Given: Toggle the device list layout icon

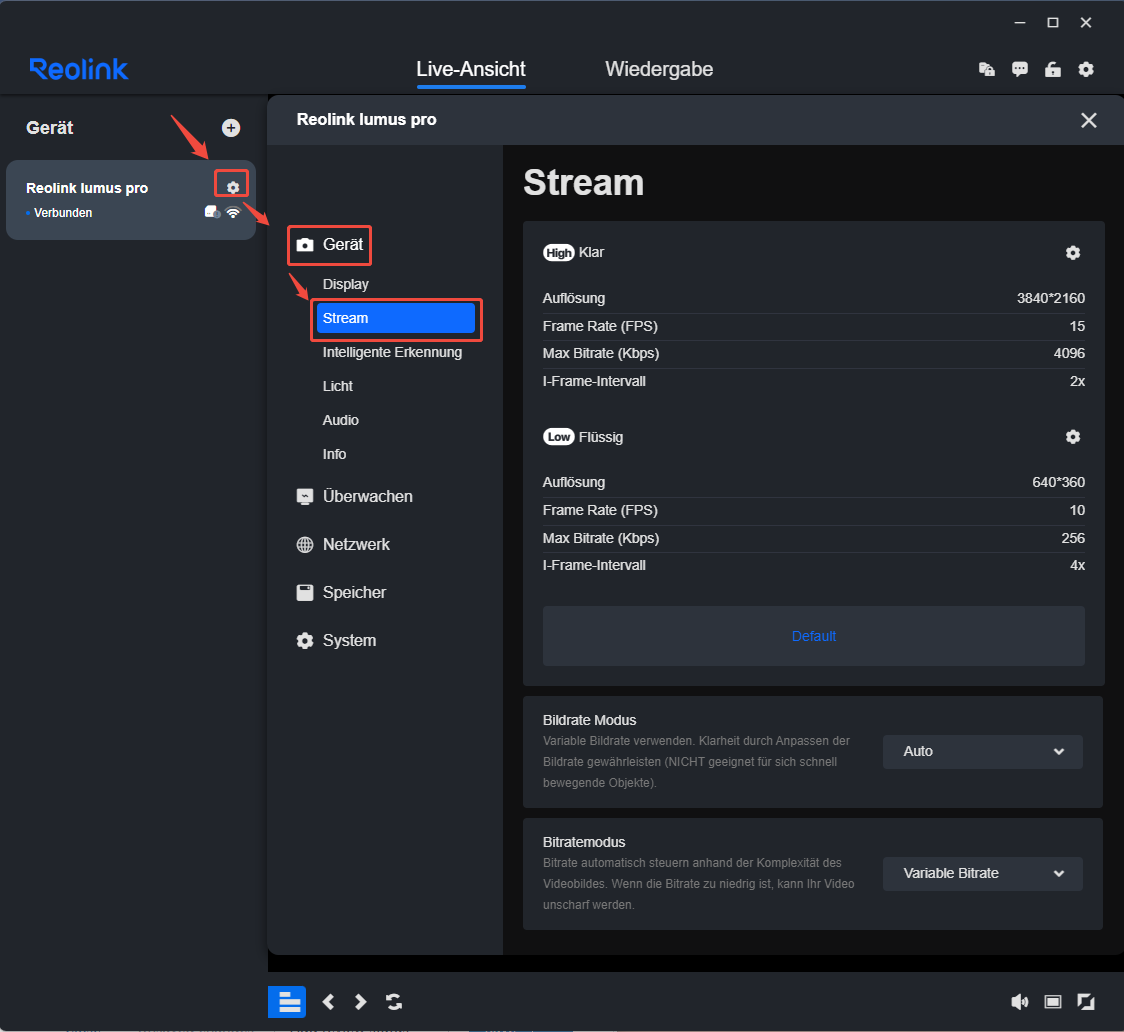Looking at the screenshot, I should pyautogui.click(x=287, y=1002).
